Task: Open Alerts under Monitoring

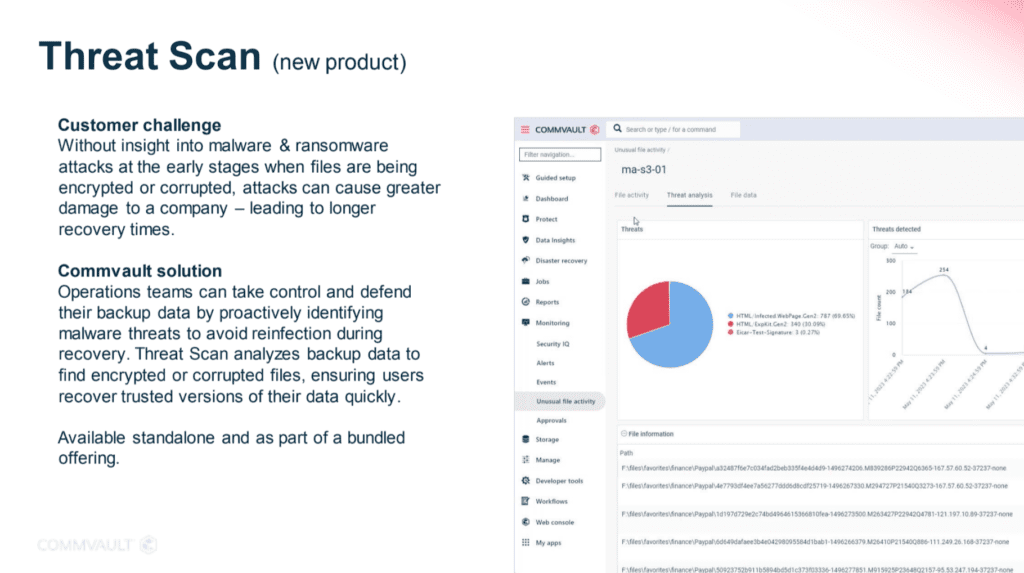Action: (545, 363)
